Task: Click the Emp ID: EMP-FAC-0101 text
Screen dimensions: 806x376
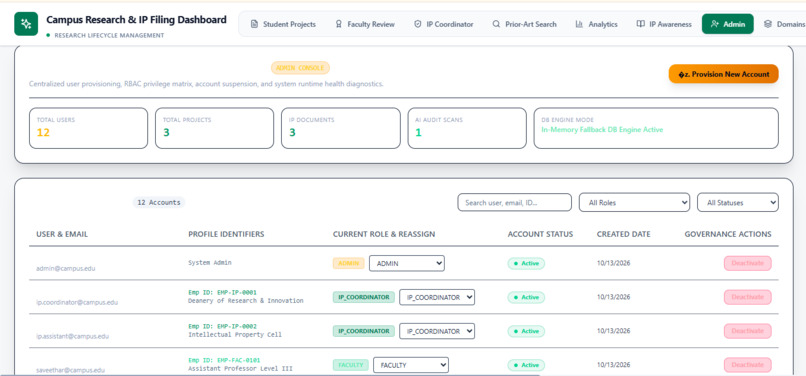Action: tap(224, 360)
